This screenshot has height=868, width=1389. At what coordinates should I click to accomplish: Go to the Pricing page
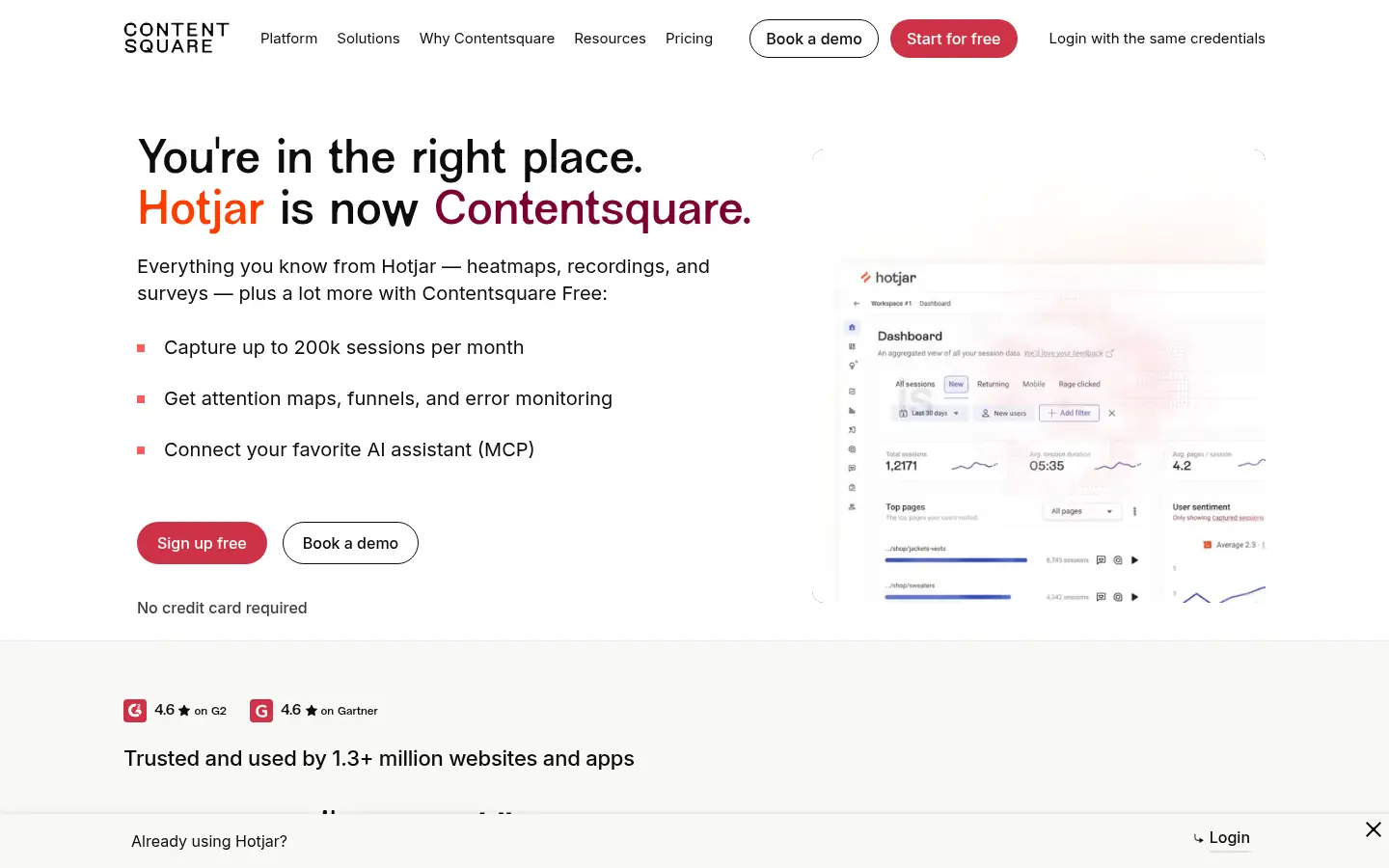point(689,39)
